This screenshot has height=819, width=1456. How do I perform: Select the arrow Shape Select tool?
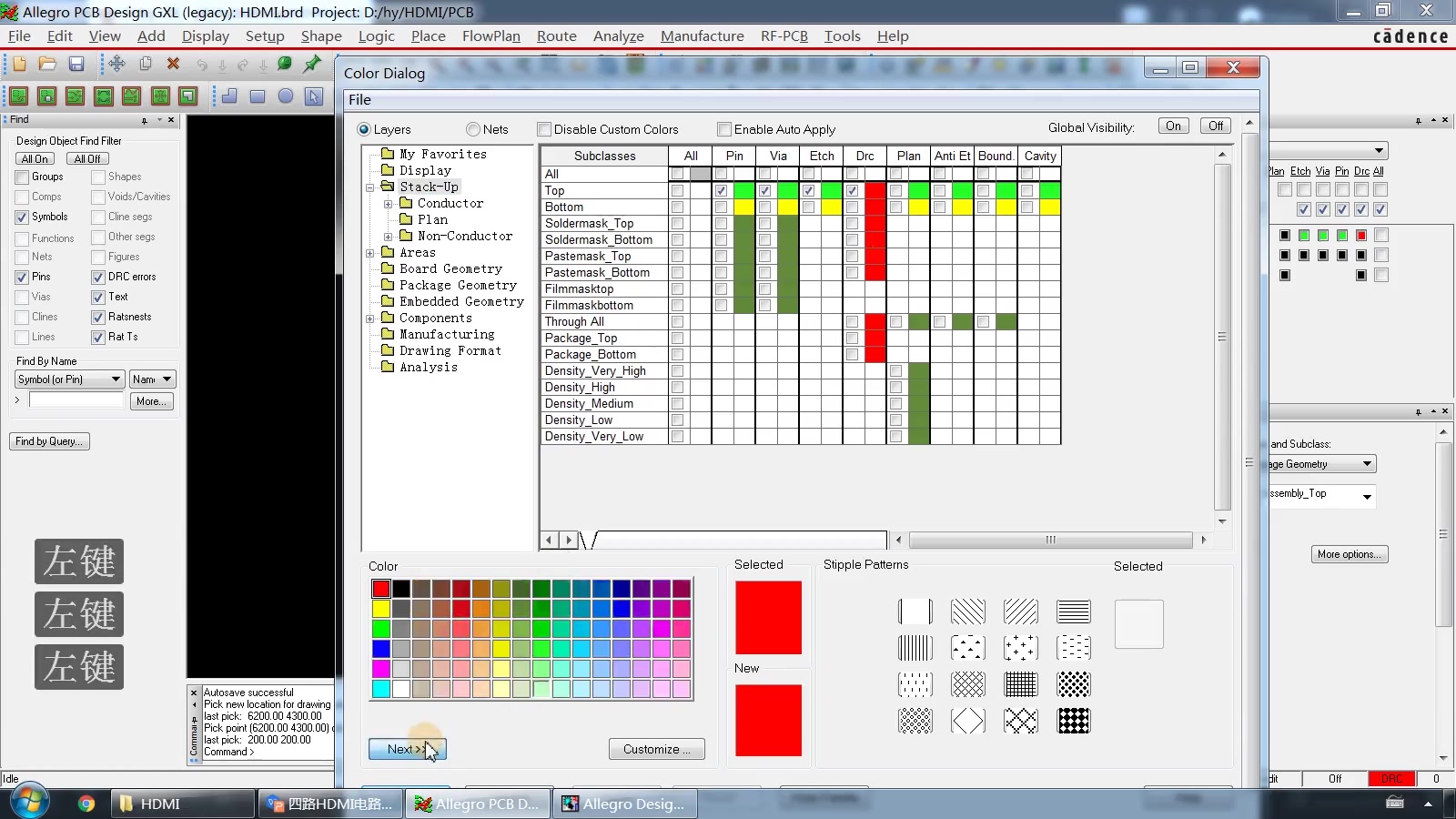(314, 96)
